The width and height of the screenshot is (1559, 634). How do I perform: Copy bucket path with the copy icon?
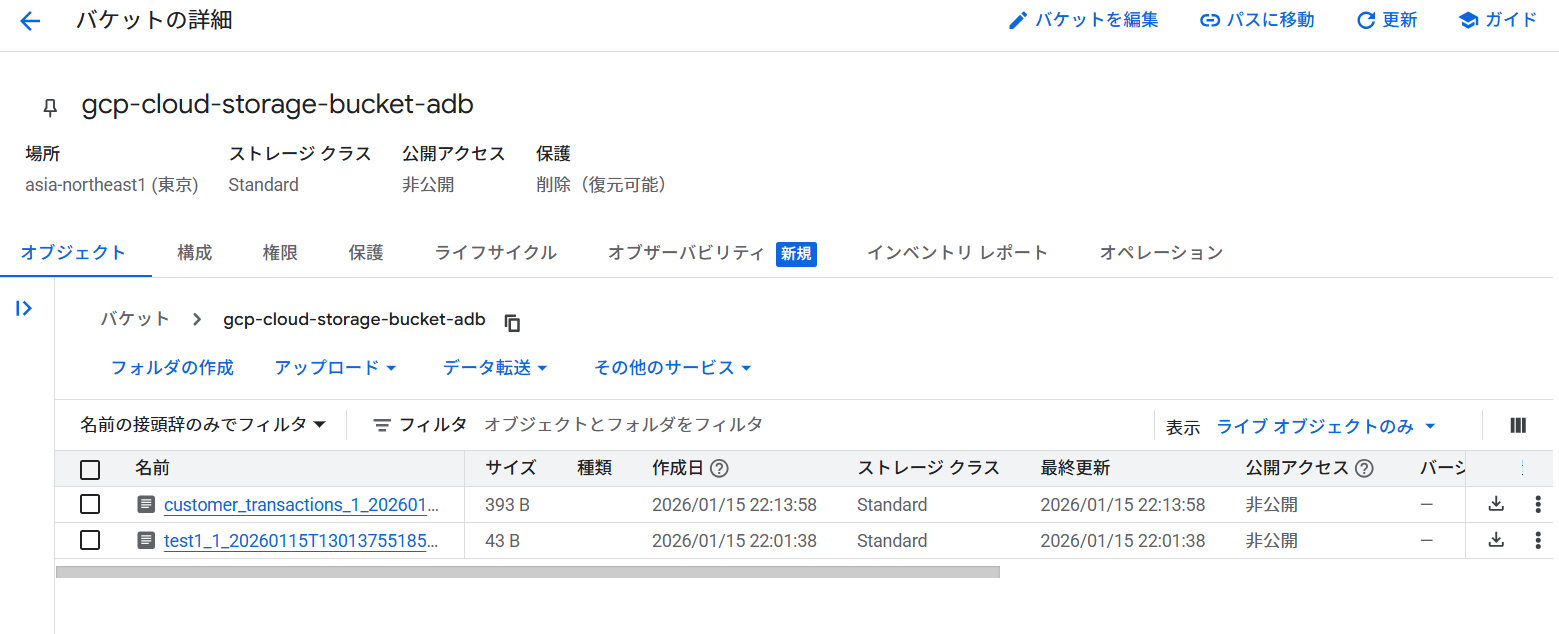tap(512, 322)
